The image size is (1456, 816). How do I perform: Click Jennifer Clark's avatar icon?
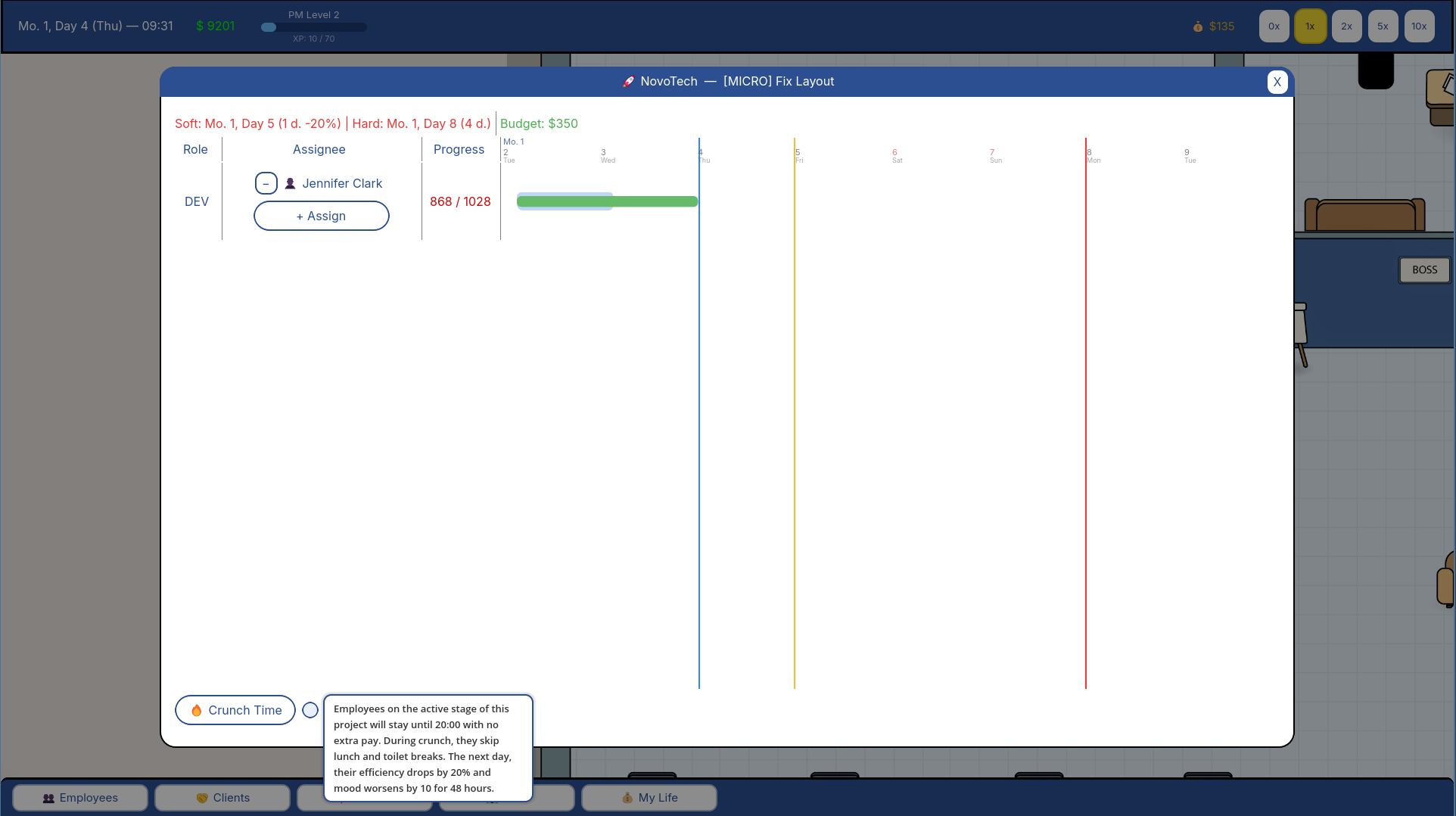tap(290, 183)
